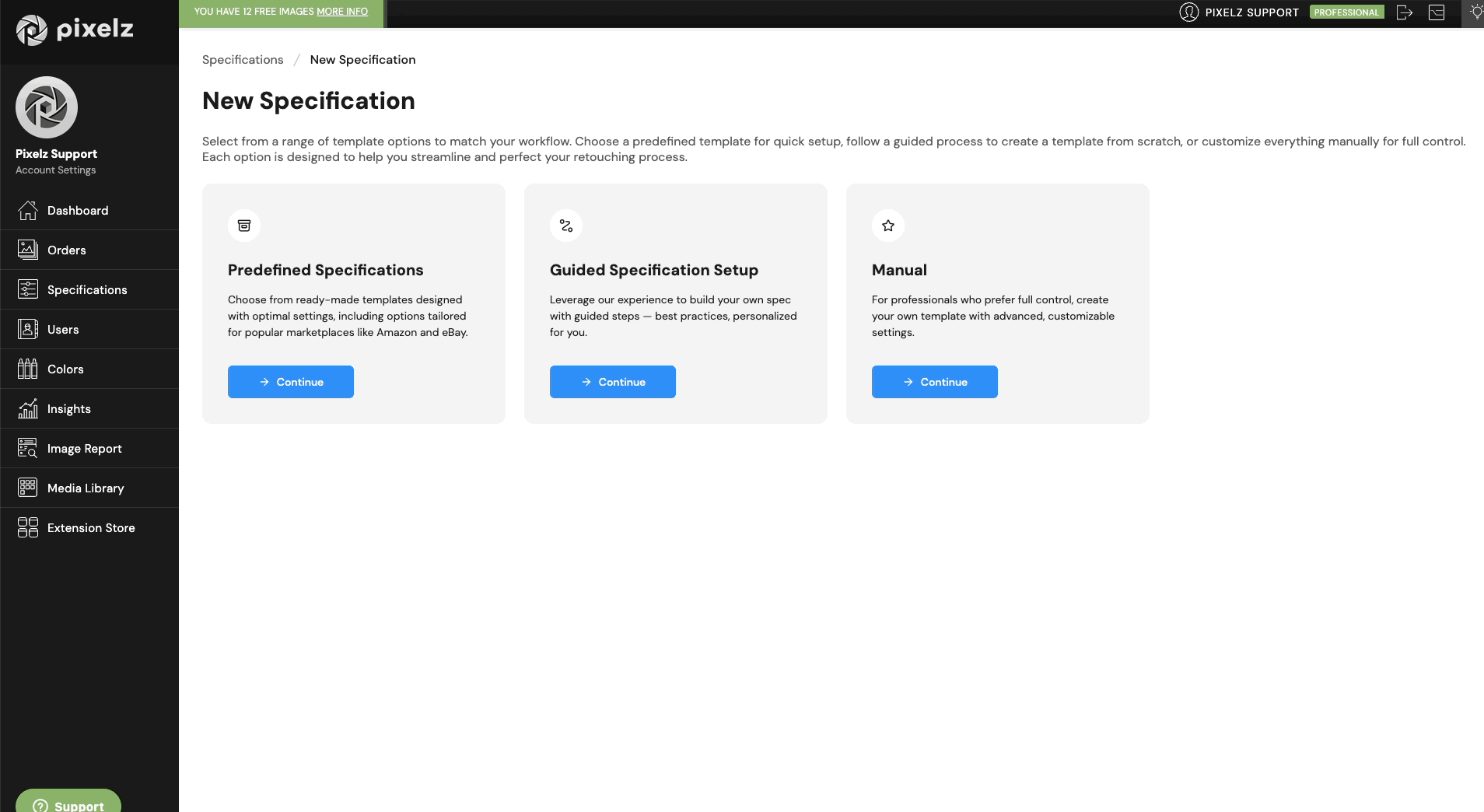Viewport: 1484px width, 812px height.
Task: Open Image Report in the sidebar
Action: [x=89, y=449]
